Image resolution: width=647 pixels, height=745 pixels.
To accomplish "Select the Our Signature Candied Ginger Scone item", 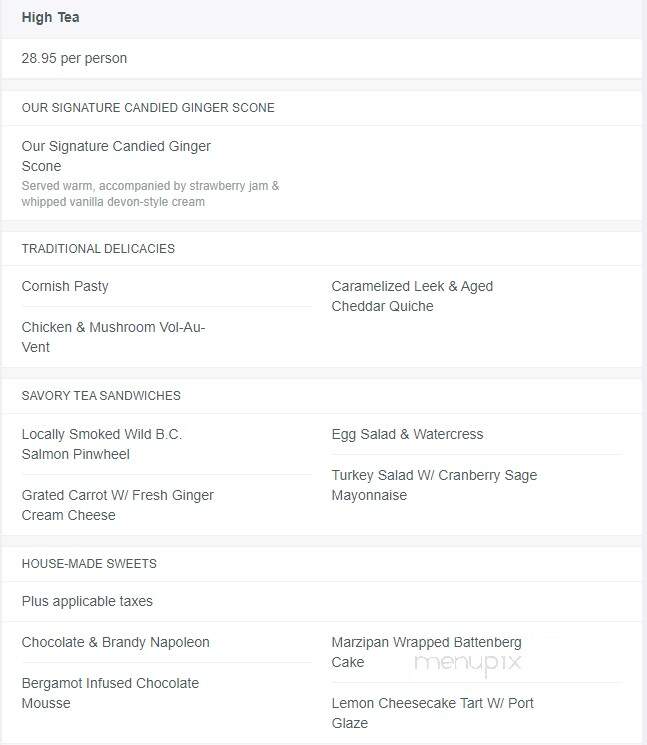I will point(116,156).
